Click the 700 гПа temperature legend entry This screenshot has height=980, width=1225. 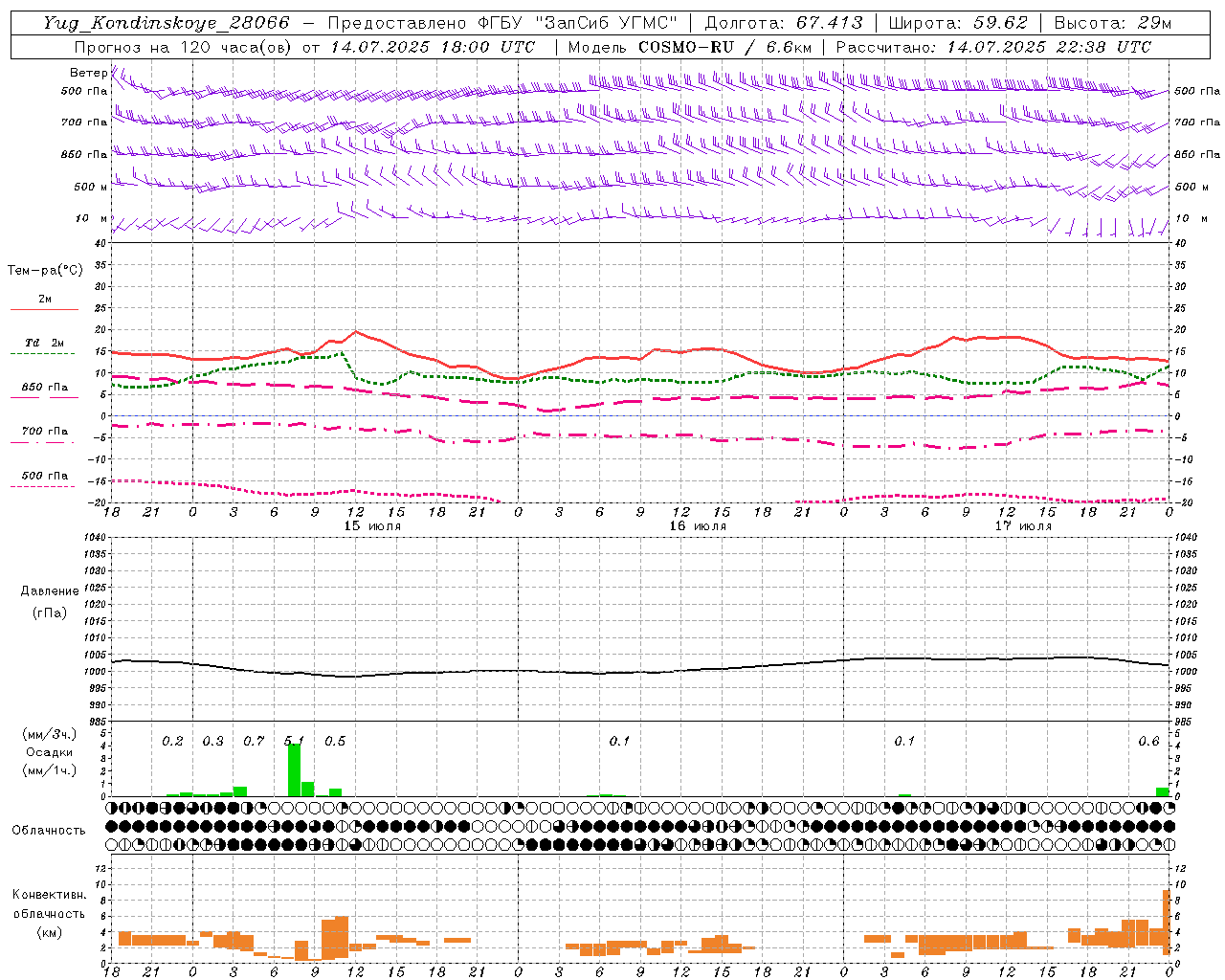coord(44,434)
